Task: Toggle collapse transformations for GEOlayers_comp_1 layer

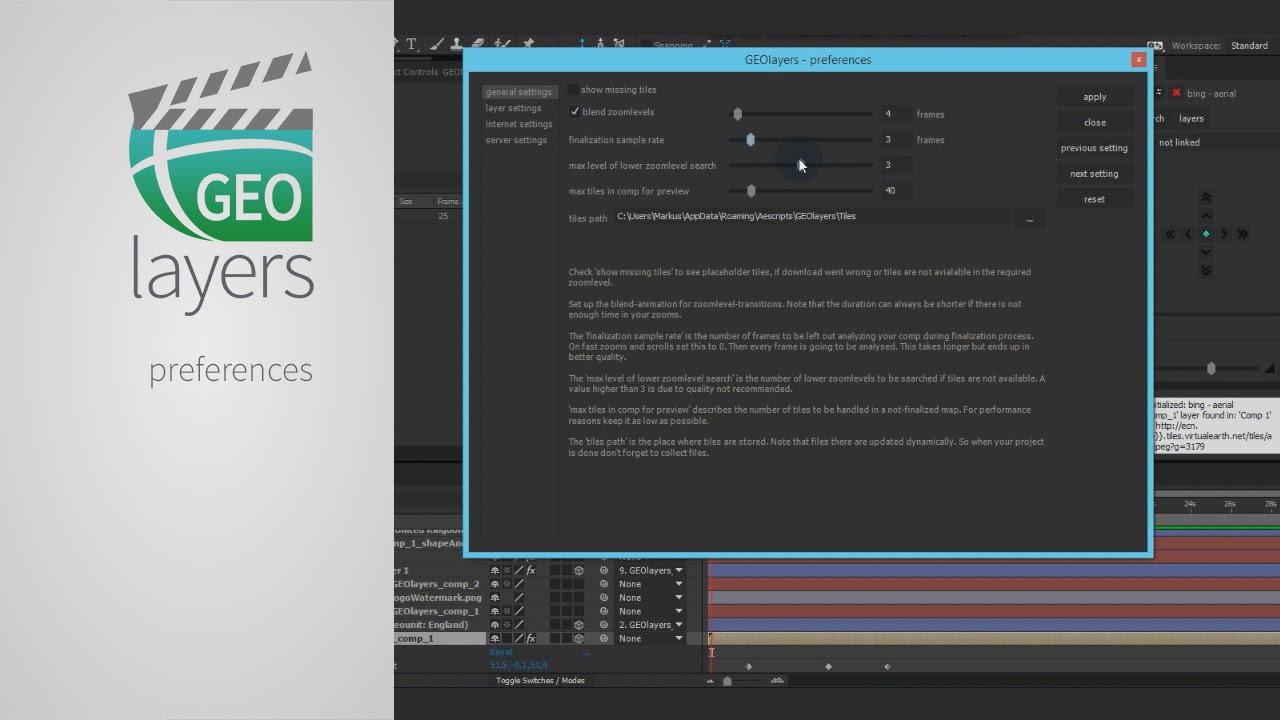Action: 507,611
